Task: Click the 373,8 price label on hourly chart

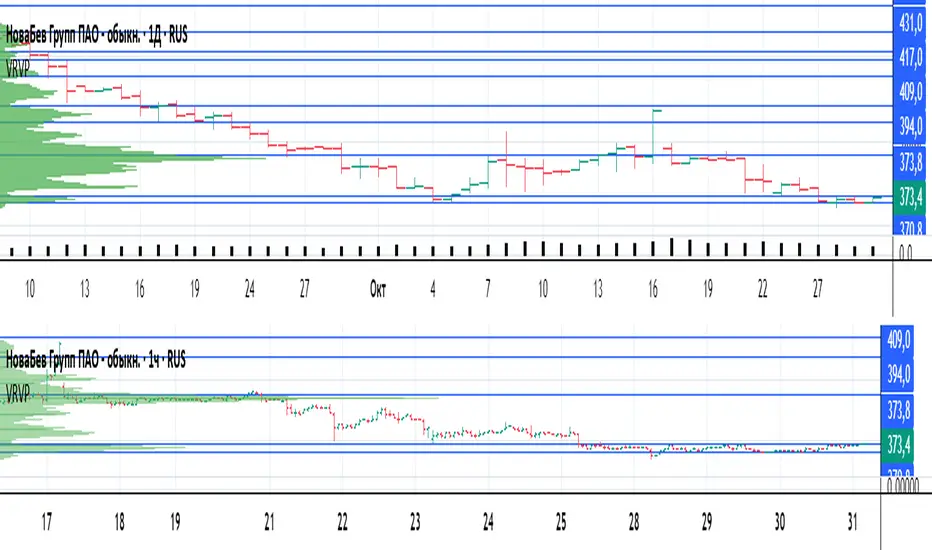Action: pyautogui.click(x=898, y=410)
